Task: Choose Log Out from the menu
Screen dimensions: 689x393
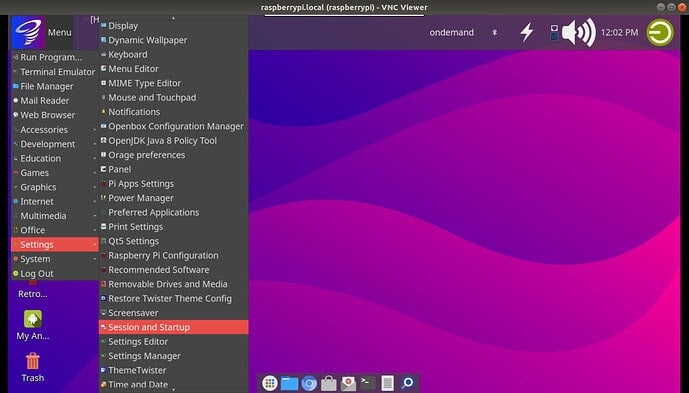Action: click(54, 273)
